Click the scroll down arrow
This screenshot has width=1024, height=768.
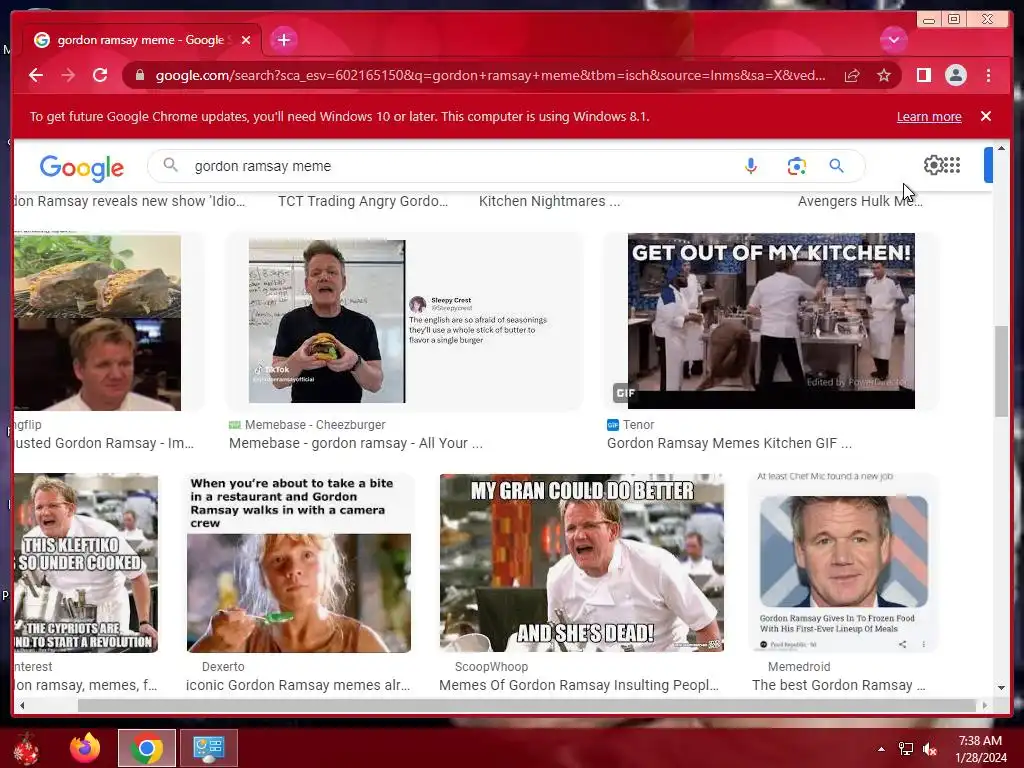(1001, 688)
